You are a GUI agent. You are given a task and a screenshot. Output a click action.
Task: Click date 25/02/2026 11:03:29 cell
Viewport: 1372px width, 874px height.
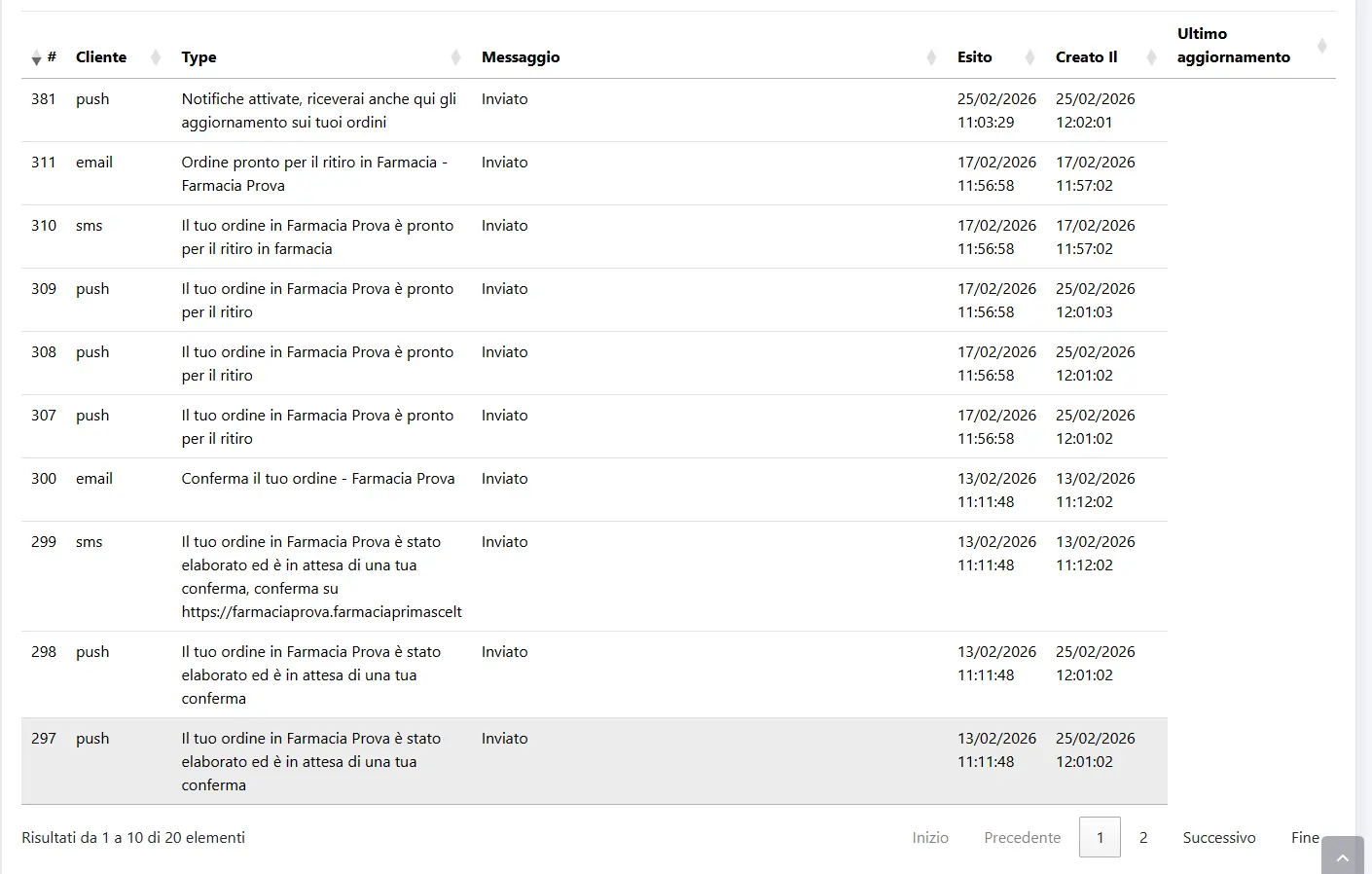(996, 111)
